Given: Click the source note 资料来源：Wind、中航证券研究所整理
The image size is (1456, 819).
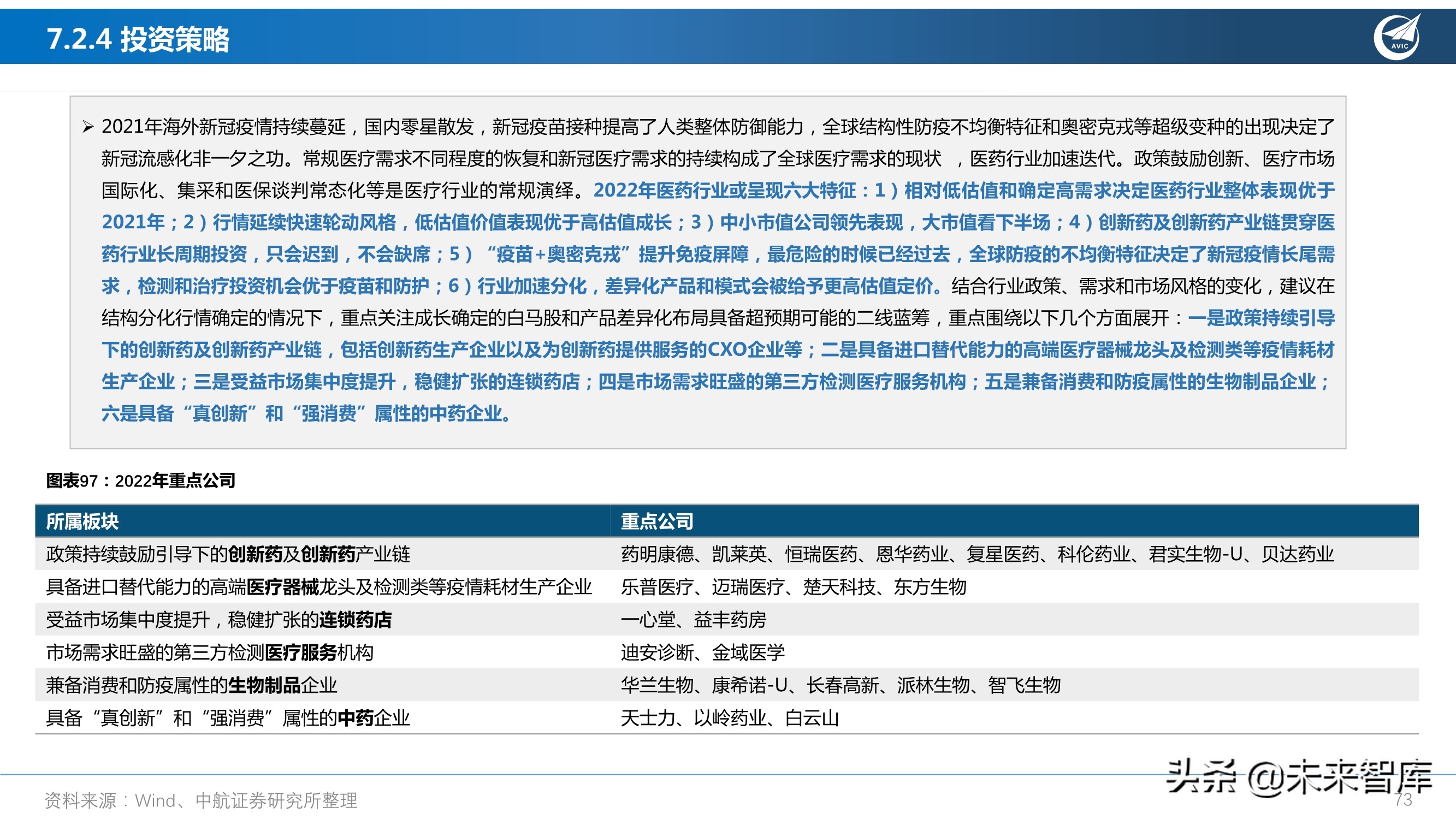Looking at the screenshot, I should [x=200, y=800].
